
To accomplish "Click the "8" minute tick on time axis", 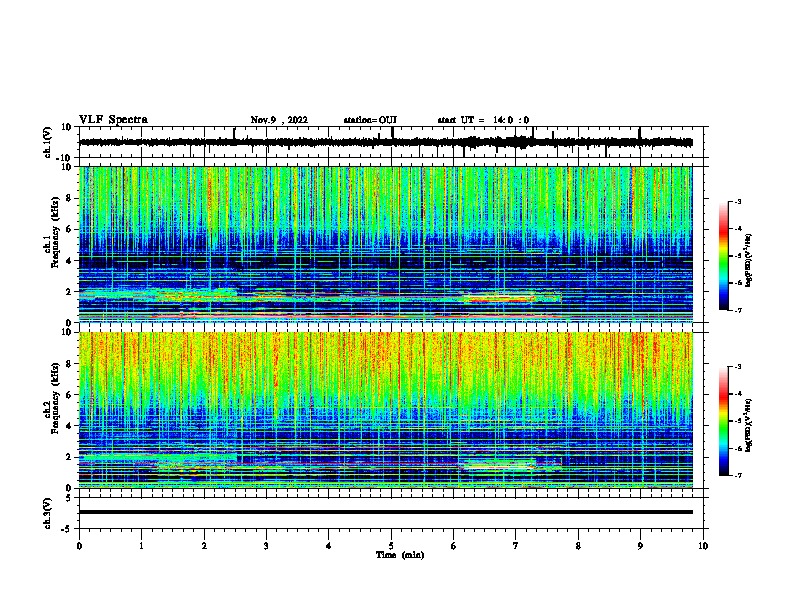I will (578, 546).
